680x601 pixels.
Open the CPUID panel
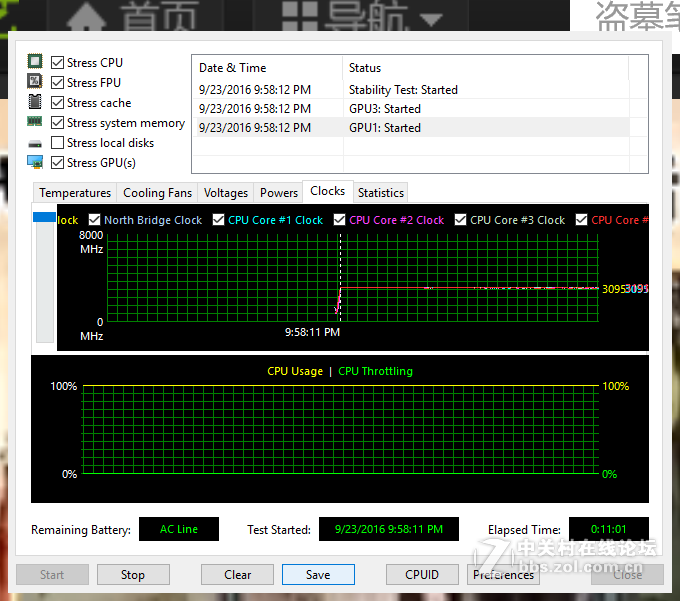point(422,575)
